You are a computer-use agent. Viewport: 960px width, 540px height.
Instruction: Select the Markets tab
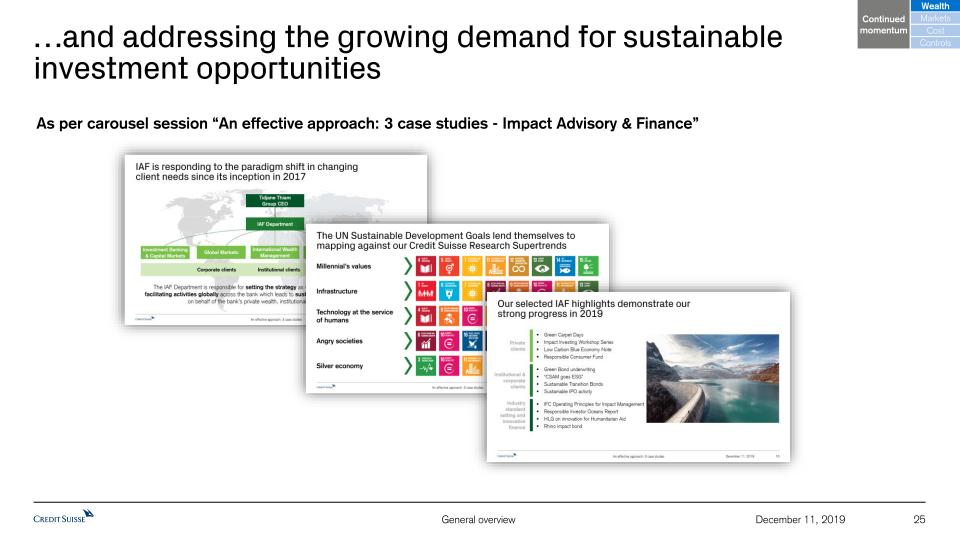click(934, 19)
